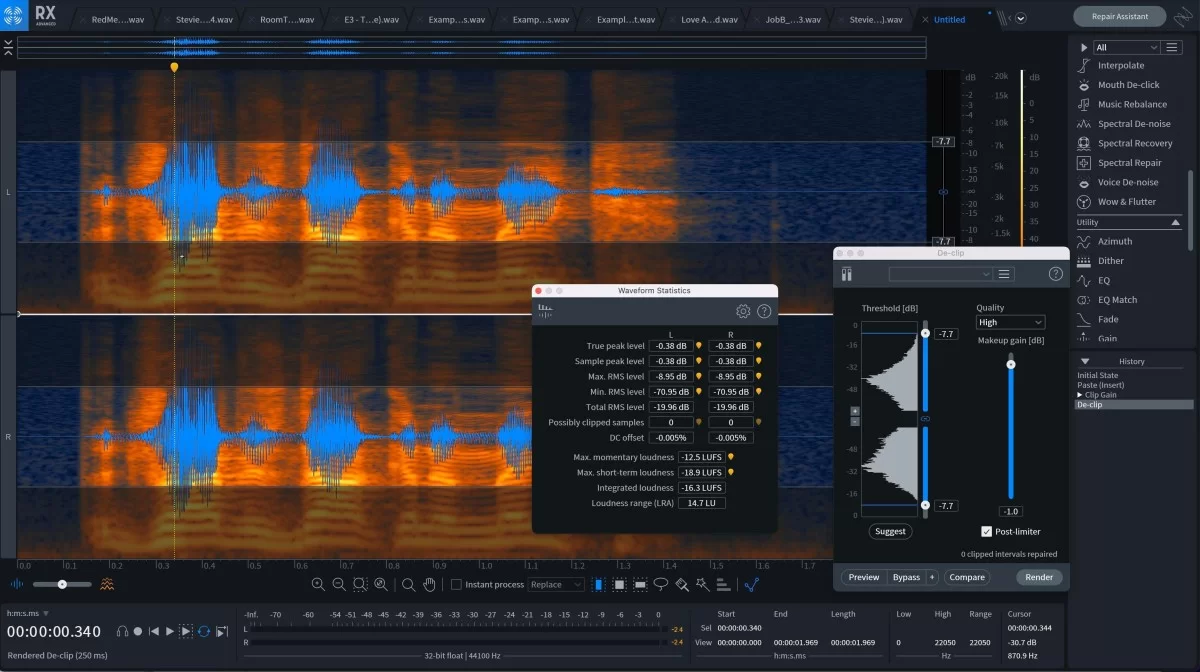Viewport: 1200px width, 672px height.
Task: Select the grab hand tool
Action: coord(429,585)
